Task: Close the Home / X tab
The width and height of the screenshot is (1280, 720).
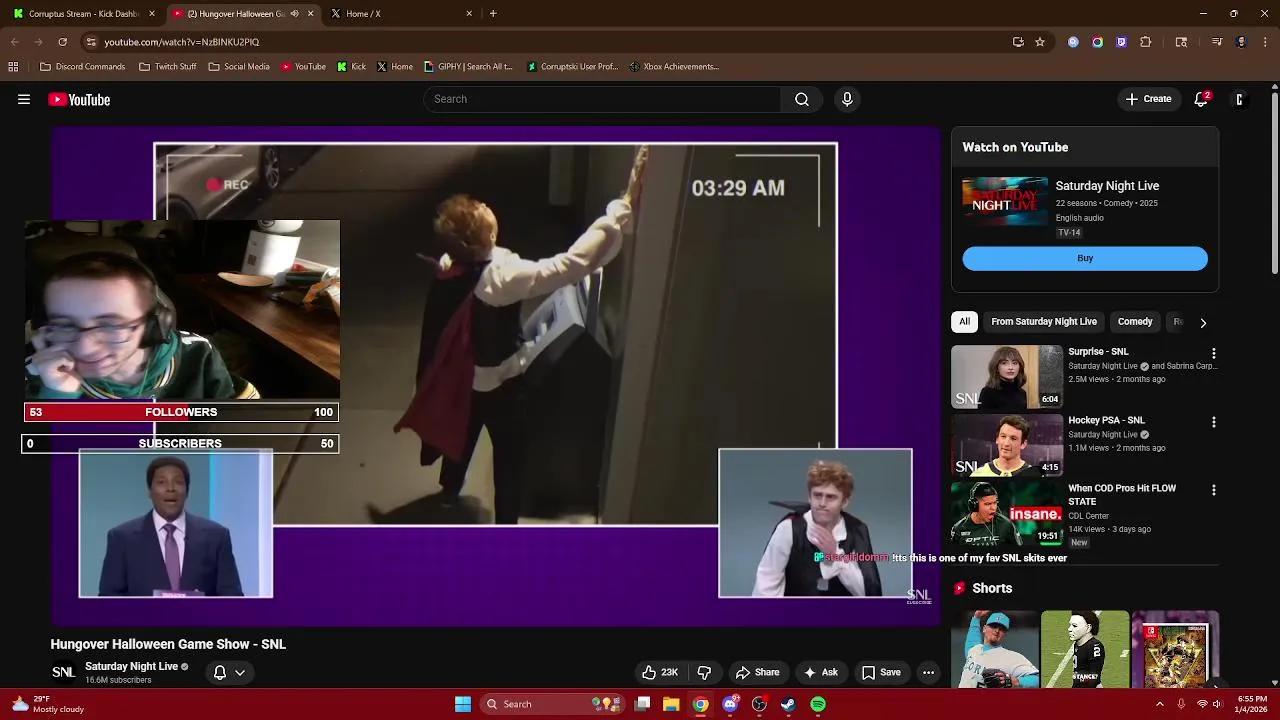Action: click(469, 14)
